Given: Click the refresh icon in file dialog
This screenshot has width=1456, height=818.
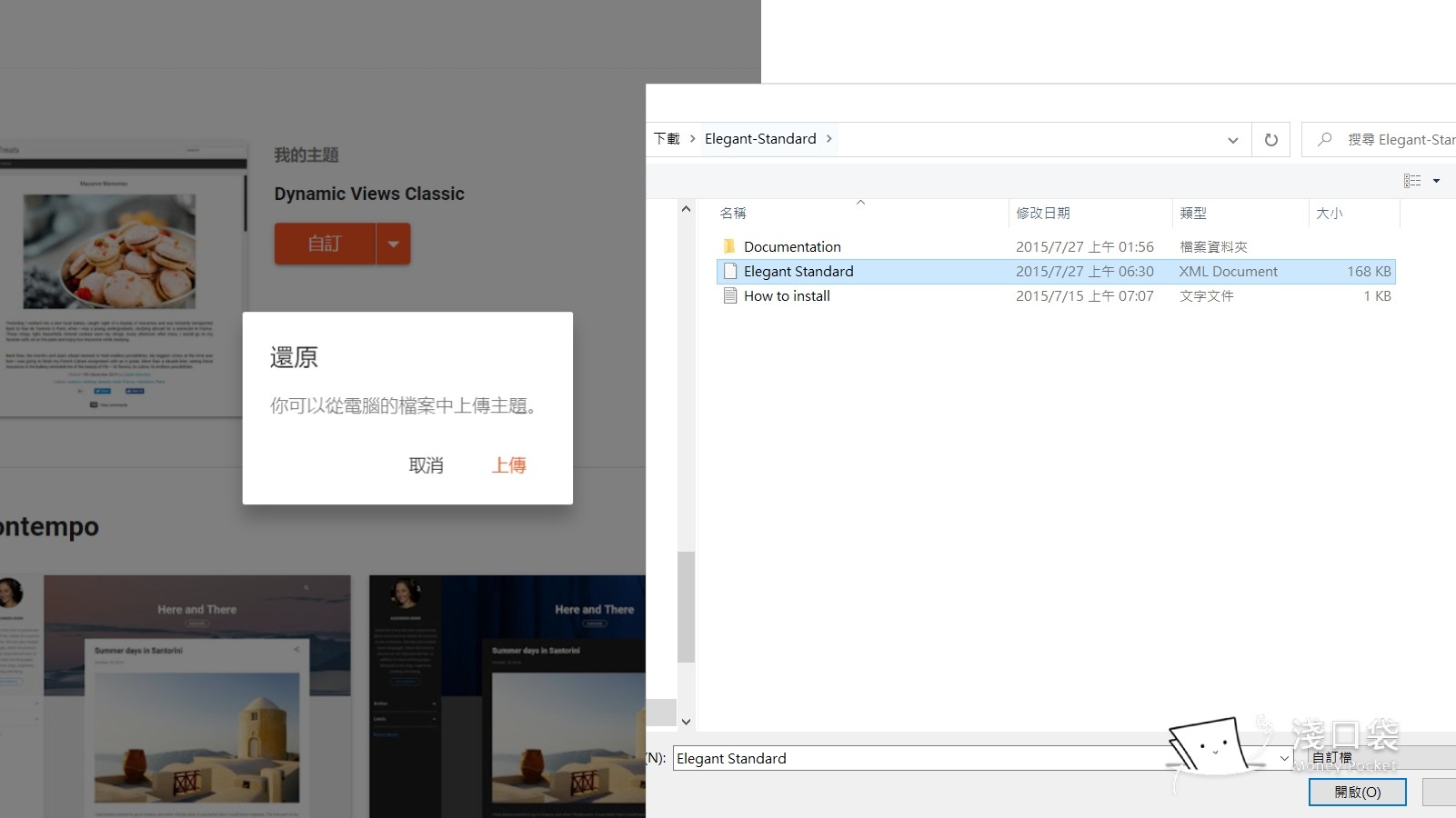Looking at the screenshot, I should (x=1270, y=139).
